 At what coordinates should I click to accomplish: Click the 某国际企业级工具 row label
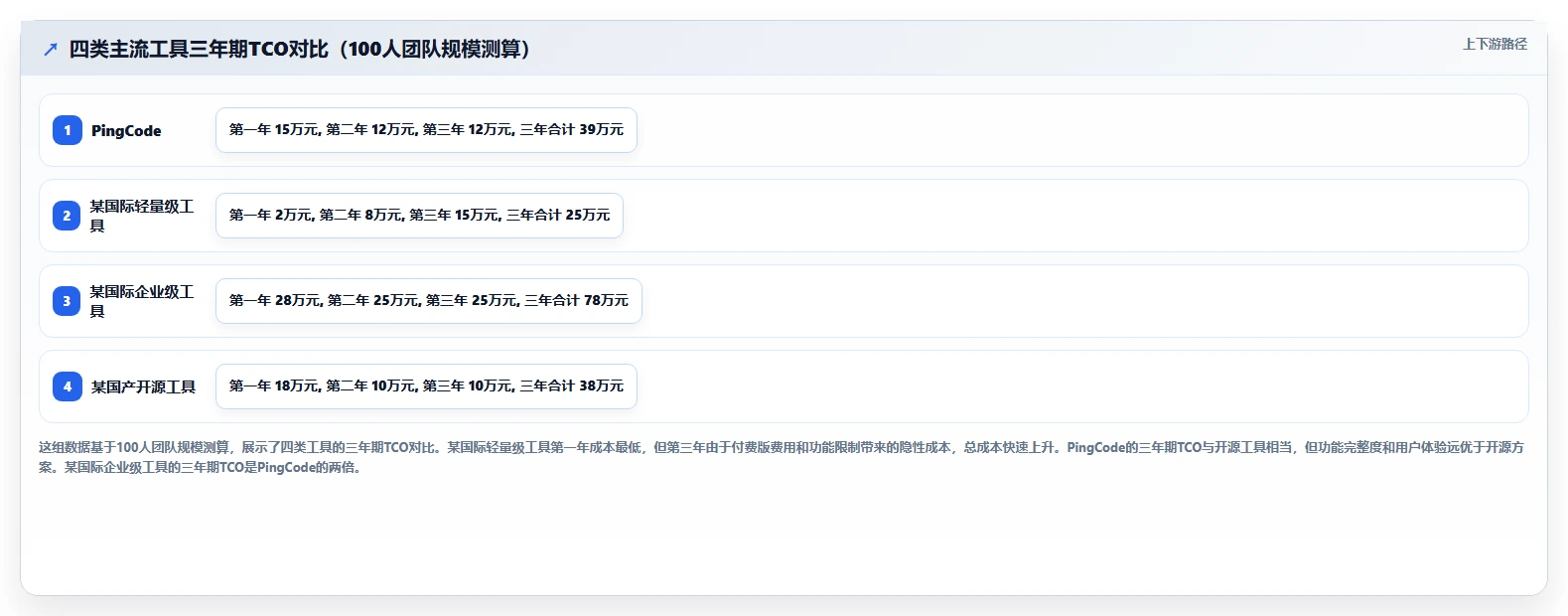coord(142,301)
